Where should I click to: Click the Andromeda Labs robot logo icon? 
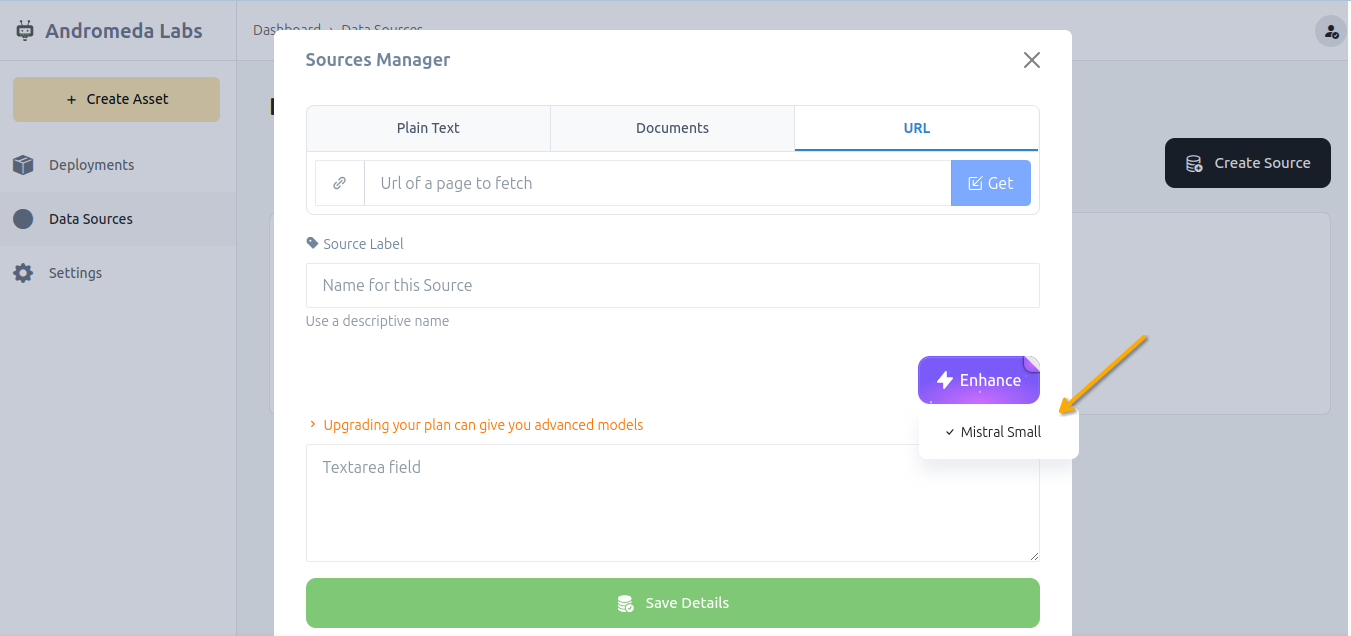click(x=25, y=31)
